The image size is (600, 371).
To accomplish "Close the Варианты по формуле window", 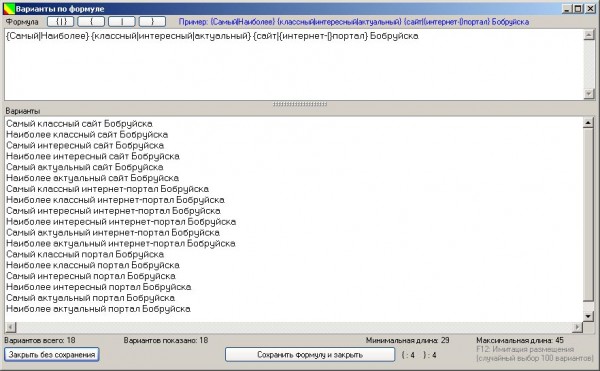I will coord(590,8).
